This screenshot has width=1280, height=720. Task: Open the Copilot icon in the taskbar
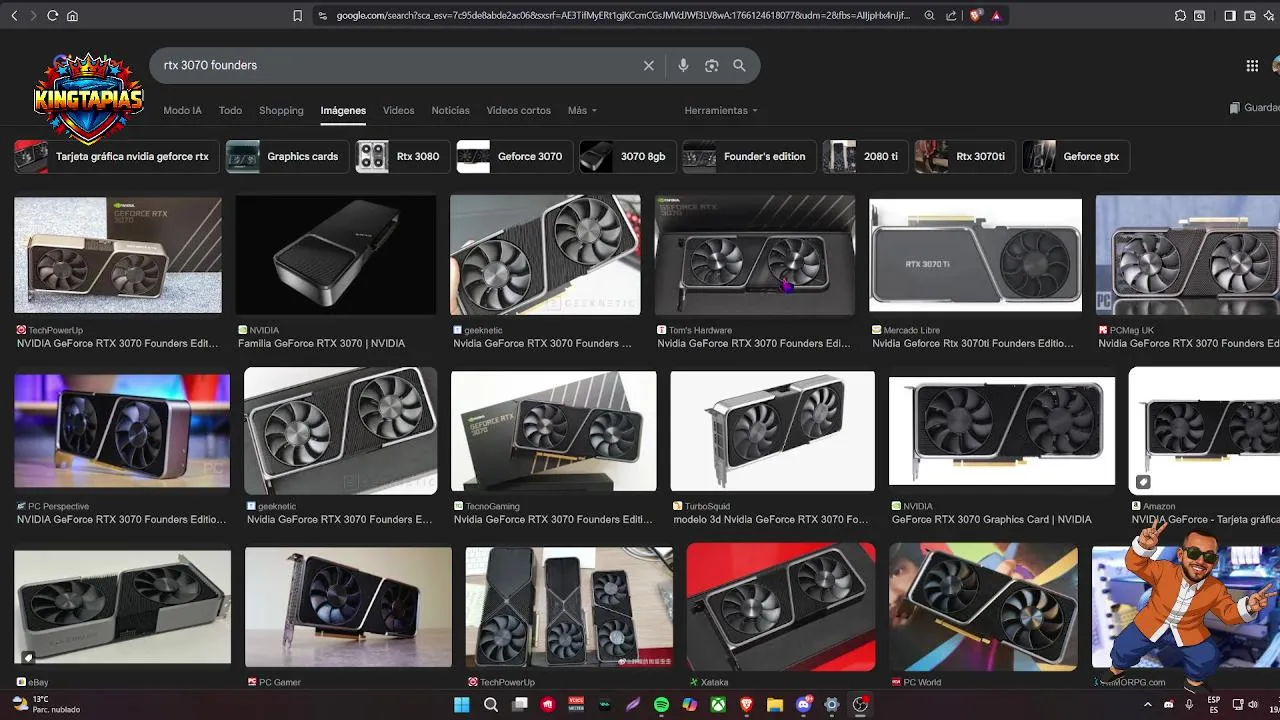pos(689,705)
